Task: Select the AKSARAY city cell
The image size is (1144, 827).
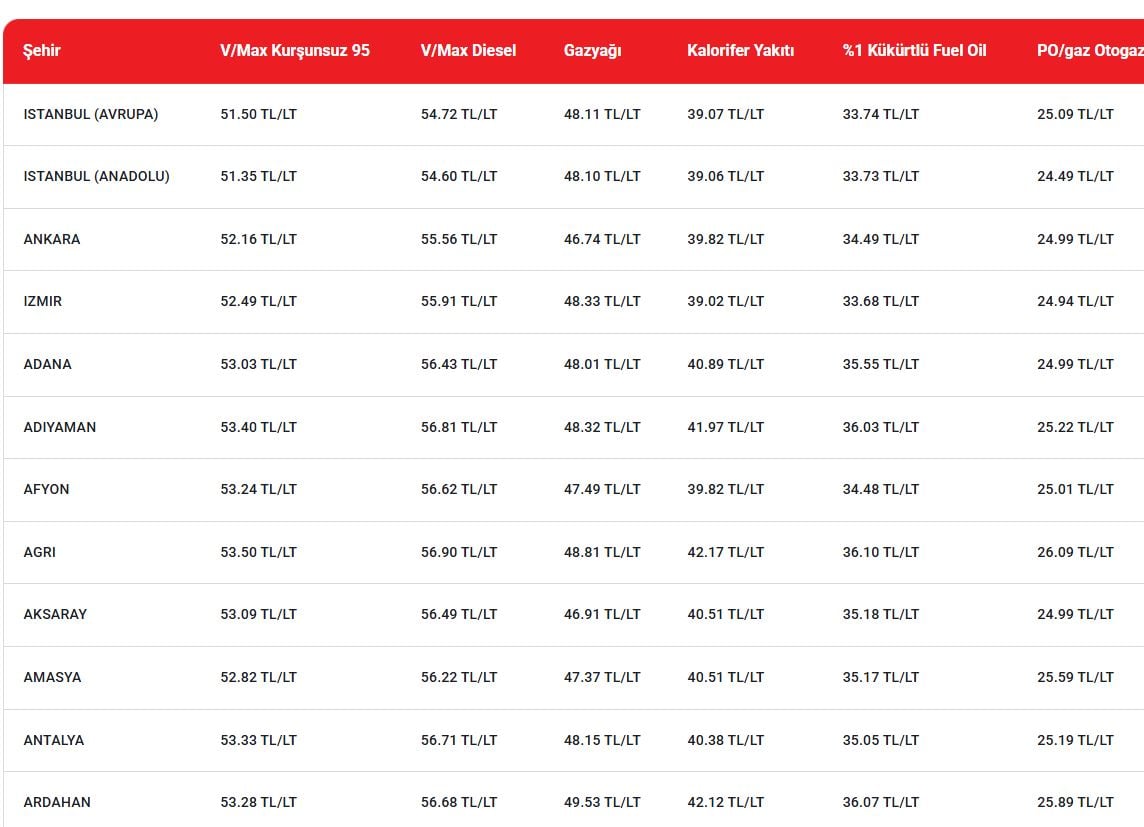Action: [x=55, y=614]
